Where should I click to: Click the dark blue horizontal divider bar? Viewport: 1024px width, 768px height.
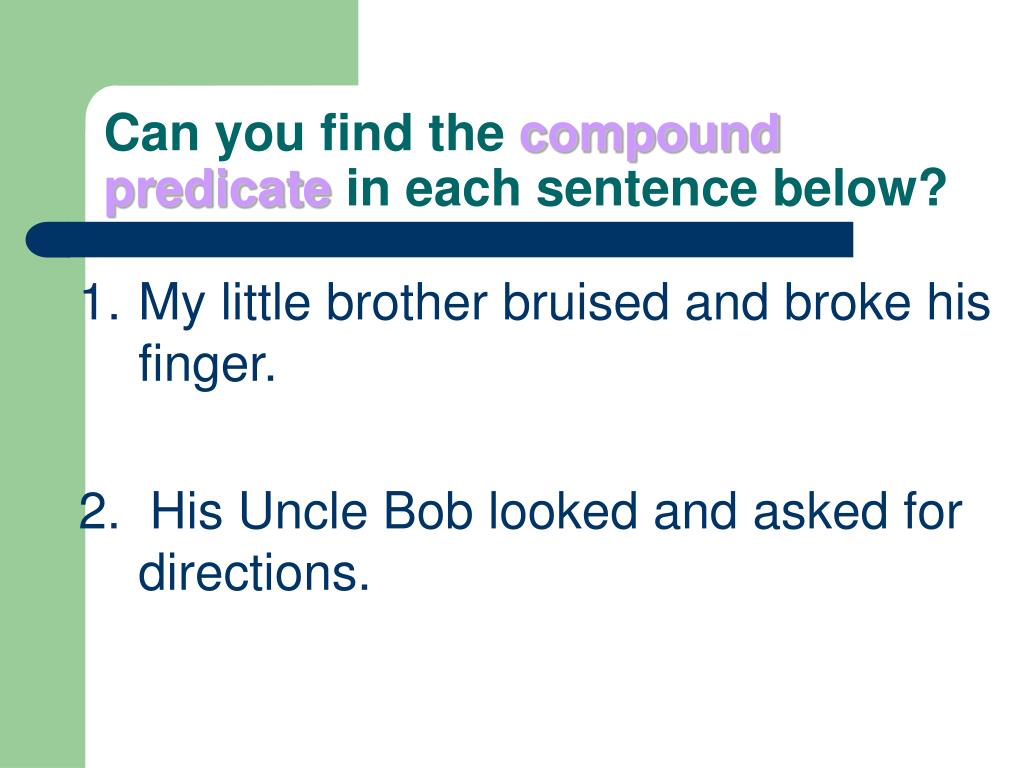[x=439, y=239]
